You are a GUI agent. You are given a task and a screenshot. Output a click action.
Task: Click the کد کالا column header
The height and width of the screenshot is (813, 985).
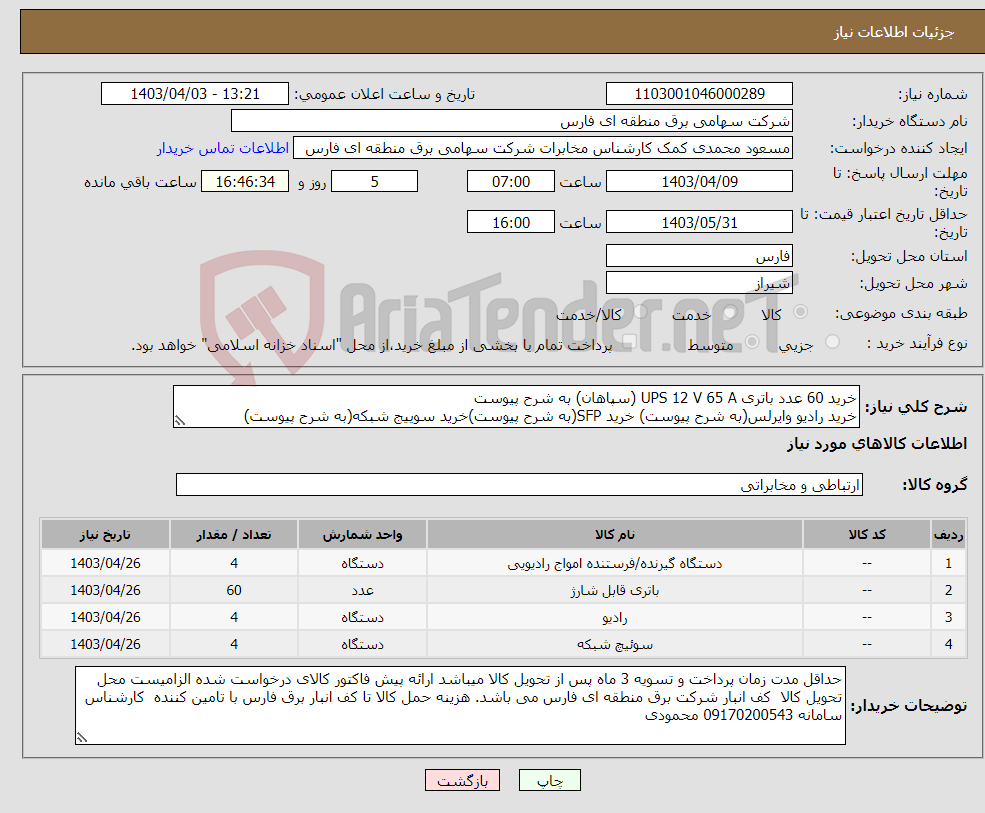coord(866,535)
